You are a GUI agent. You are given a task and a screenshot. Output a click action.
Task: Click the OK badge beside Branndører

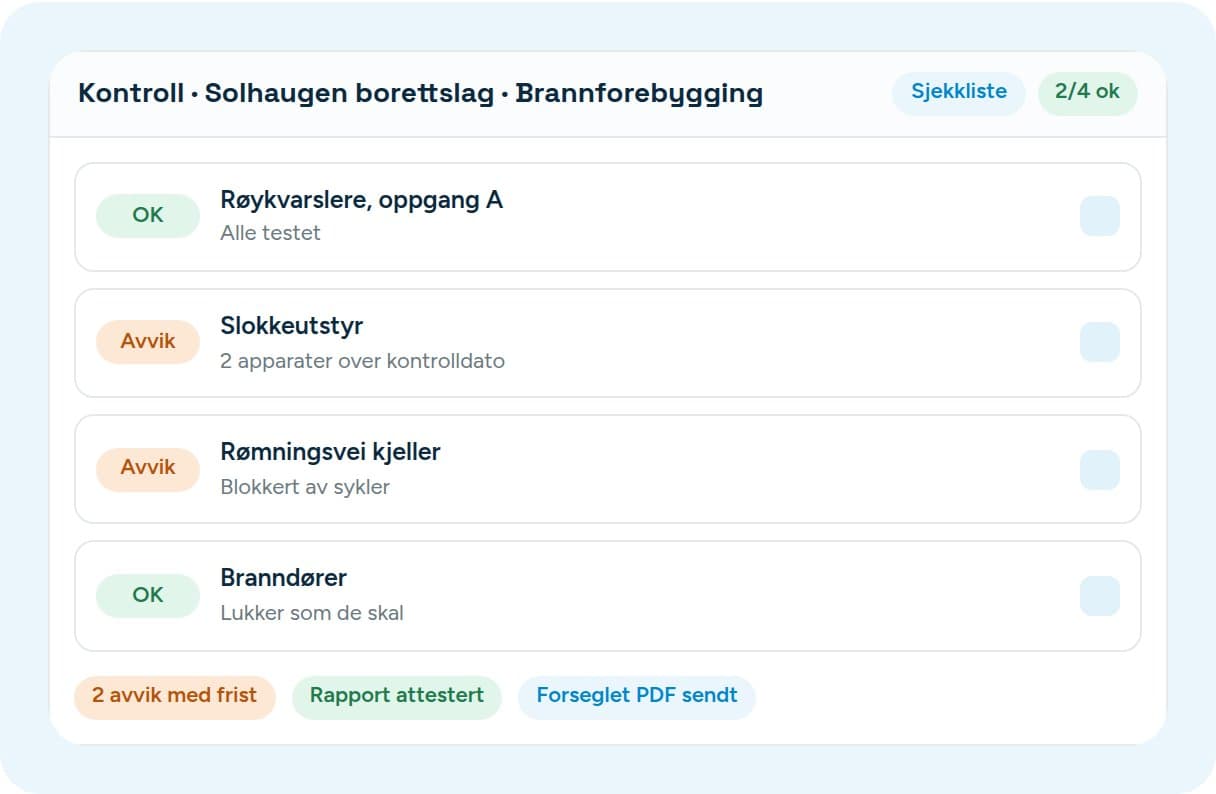point(148,595)
